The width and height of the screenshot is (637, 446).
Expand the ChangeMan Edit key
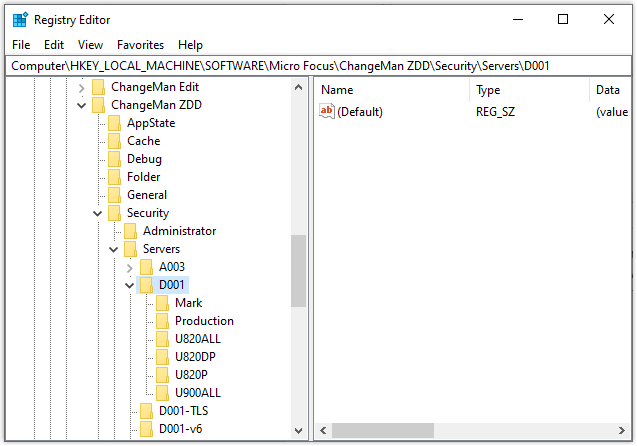(82, 88)
